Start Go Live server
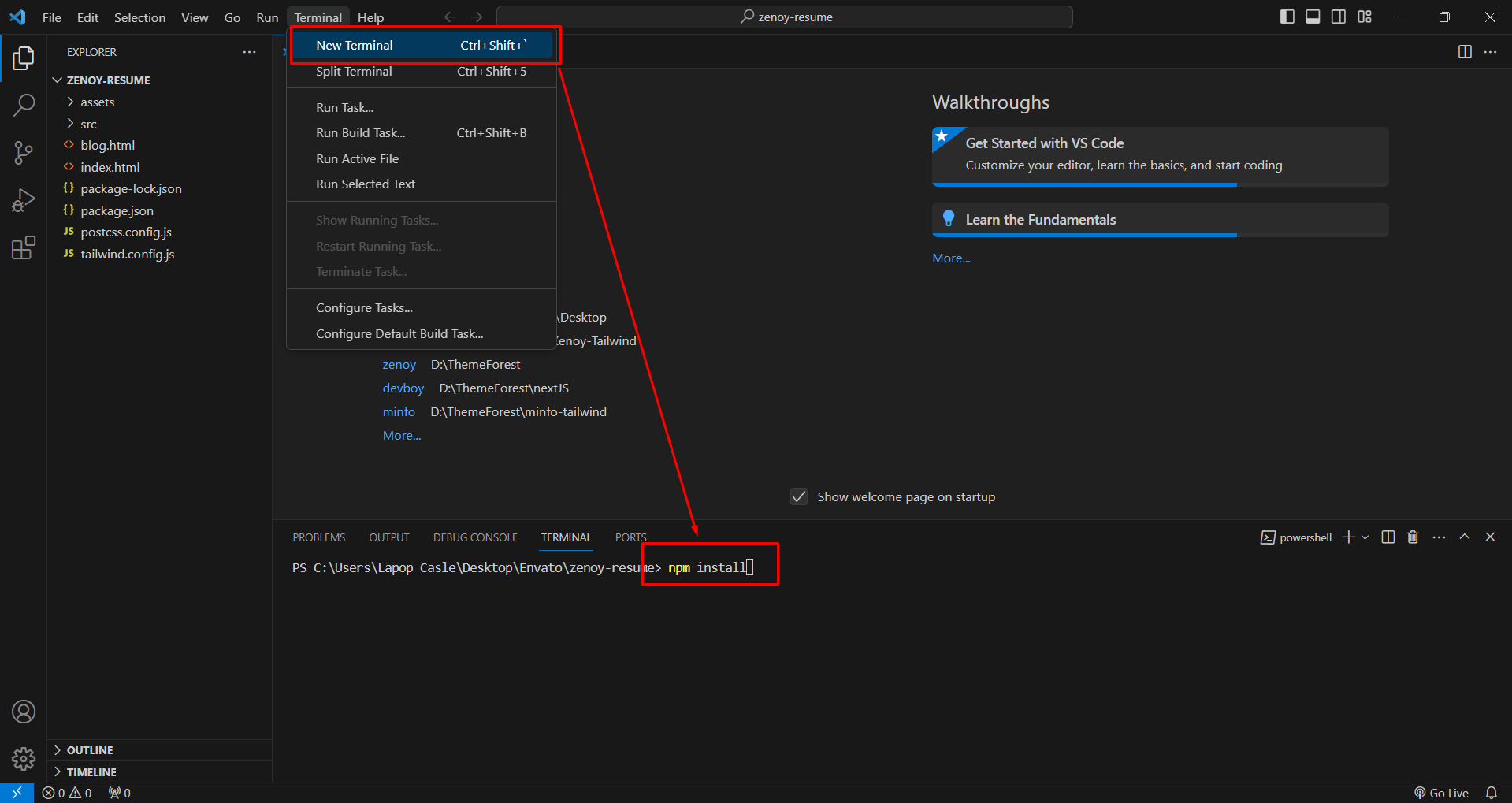Screen dimensions: 1512x803 1441,793
